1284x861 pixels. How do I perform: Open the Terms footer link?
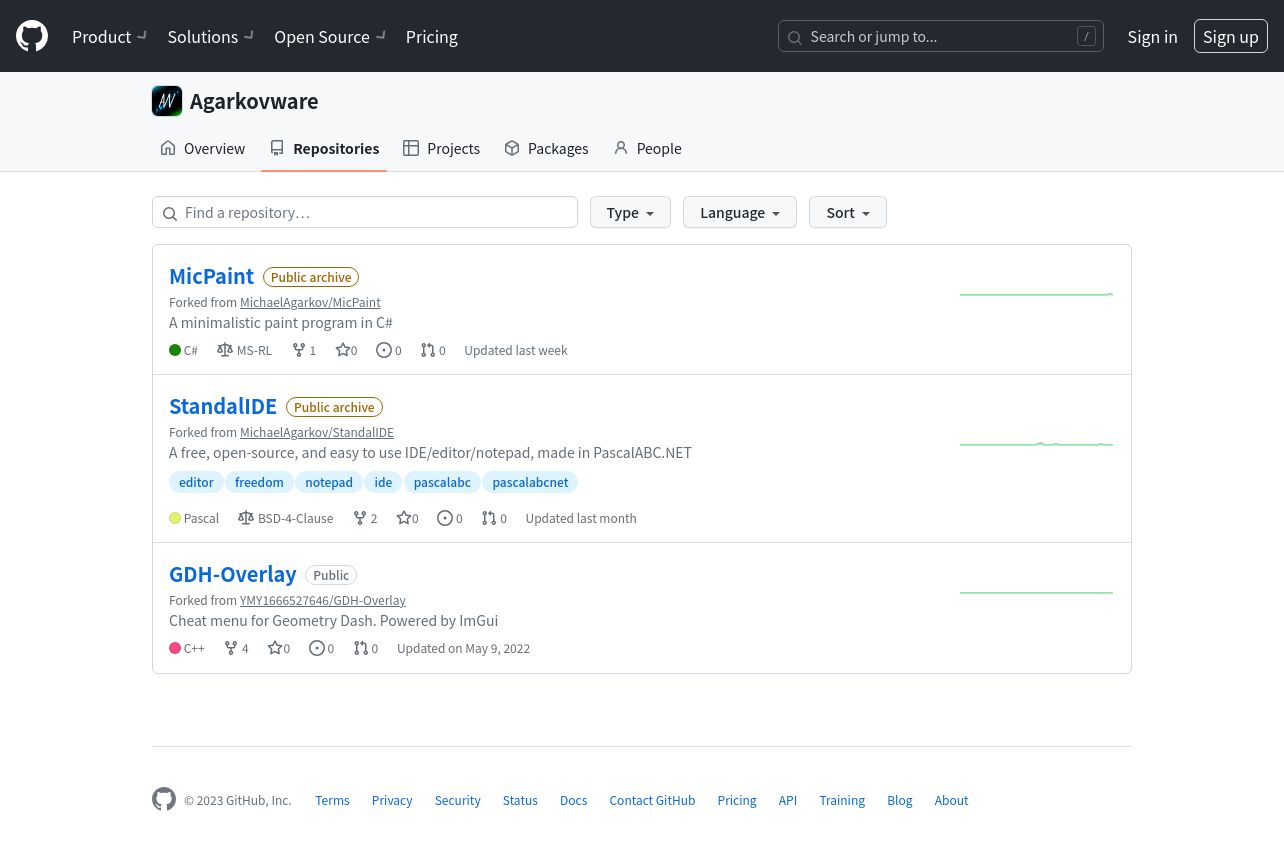[332, 800]
